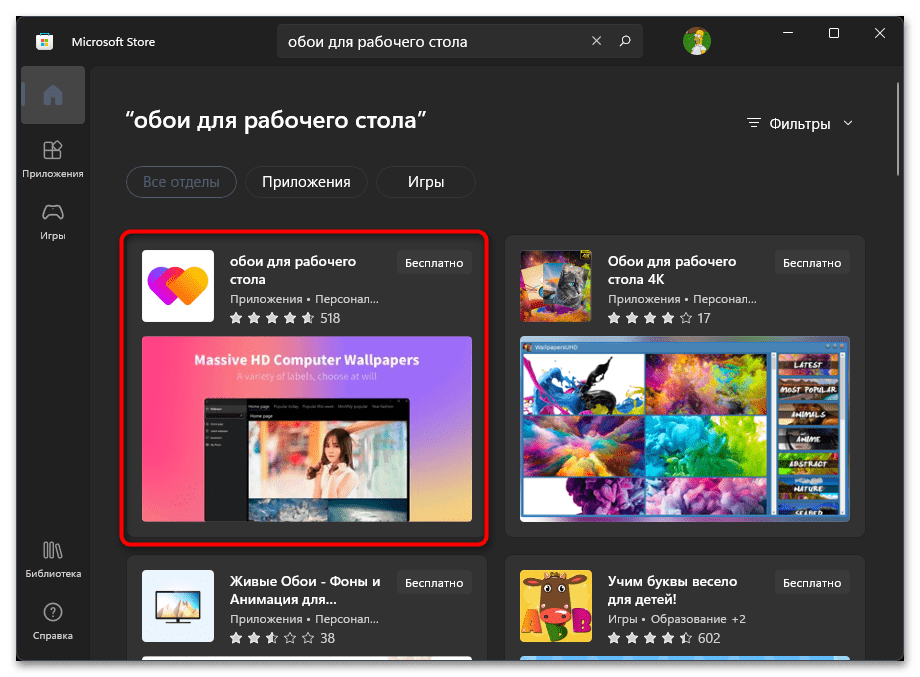Open the user profile avatar

click(696, 41)
